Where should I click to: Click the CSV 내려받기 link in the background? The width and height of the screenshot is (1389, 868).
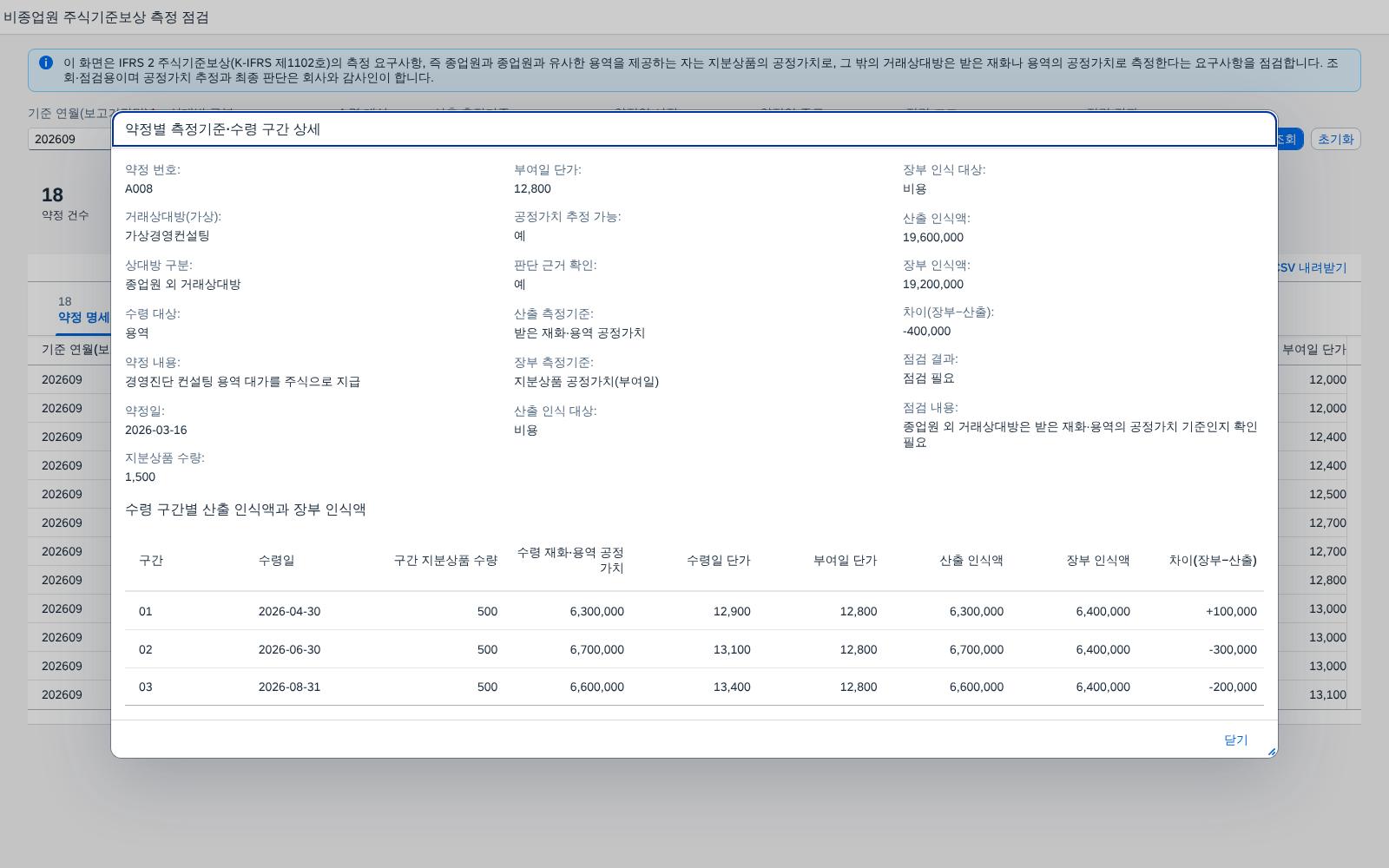click(x=1311, y=268)
